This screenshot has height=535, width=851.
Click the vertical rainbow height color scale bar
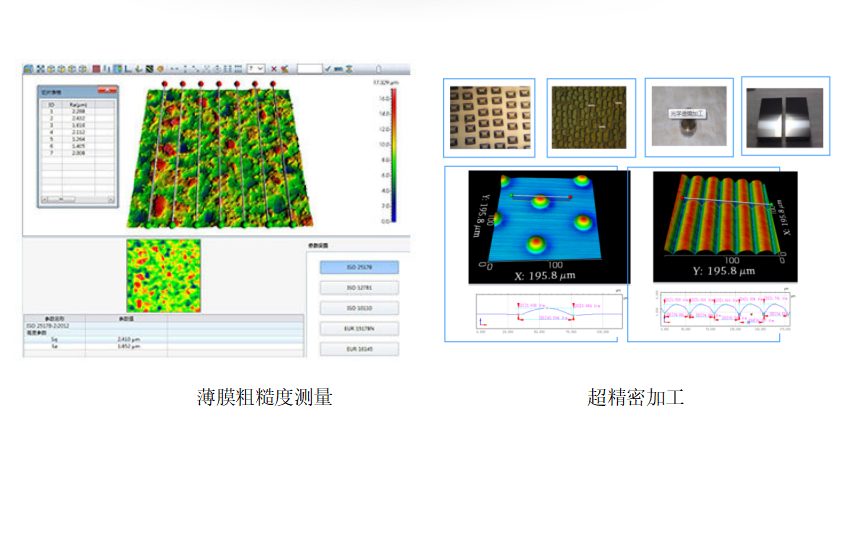(393, 155)
